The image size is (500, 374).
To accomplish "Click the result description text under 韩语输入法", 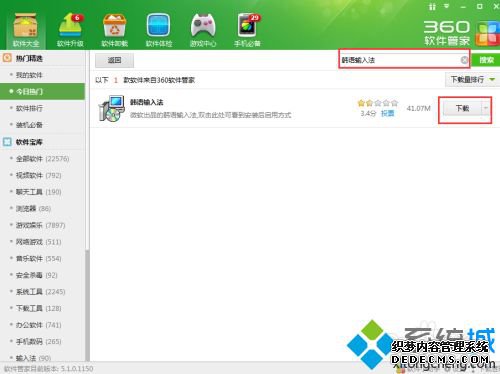I will point(210,115).
